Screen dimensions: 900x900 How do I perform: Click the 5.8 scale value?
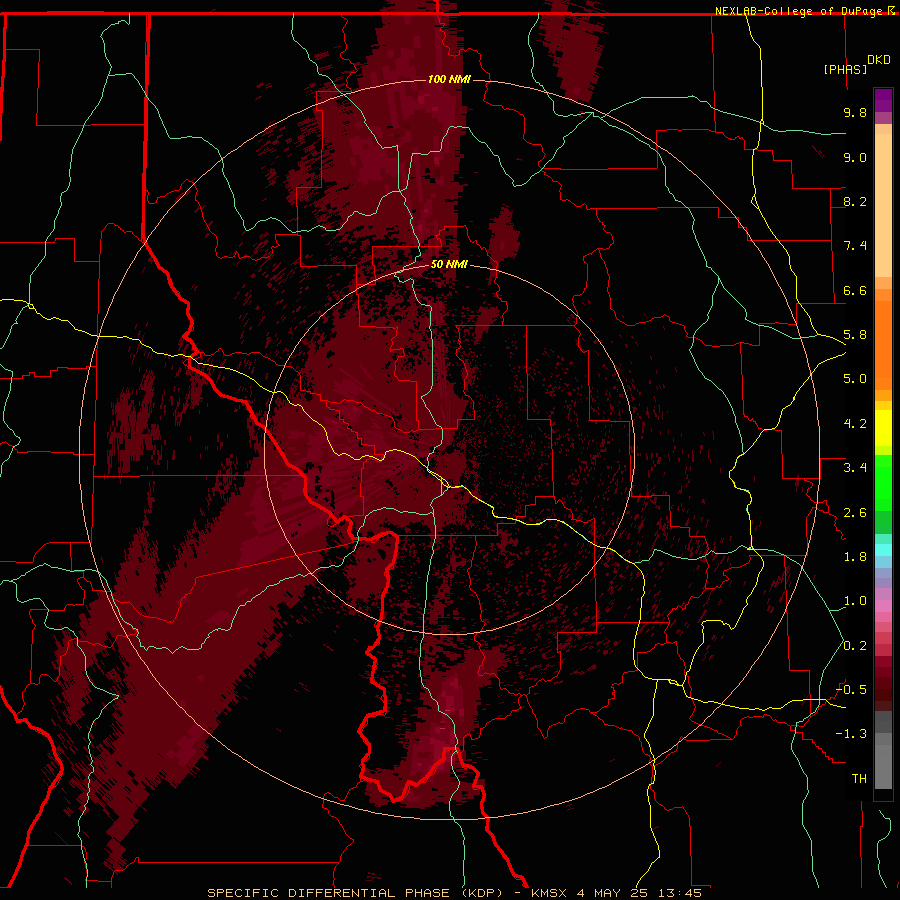[855, 335]
